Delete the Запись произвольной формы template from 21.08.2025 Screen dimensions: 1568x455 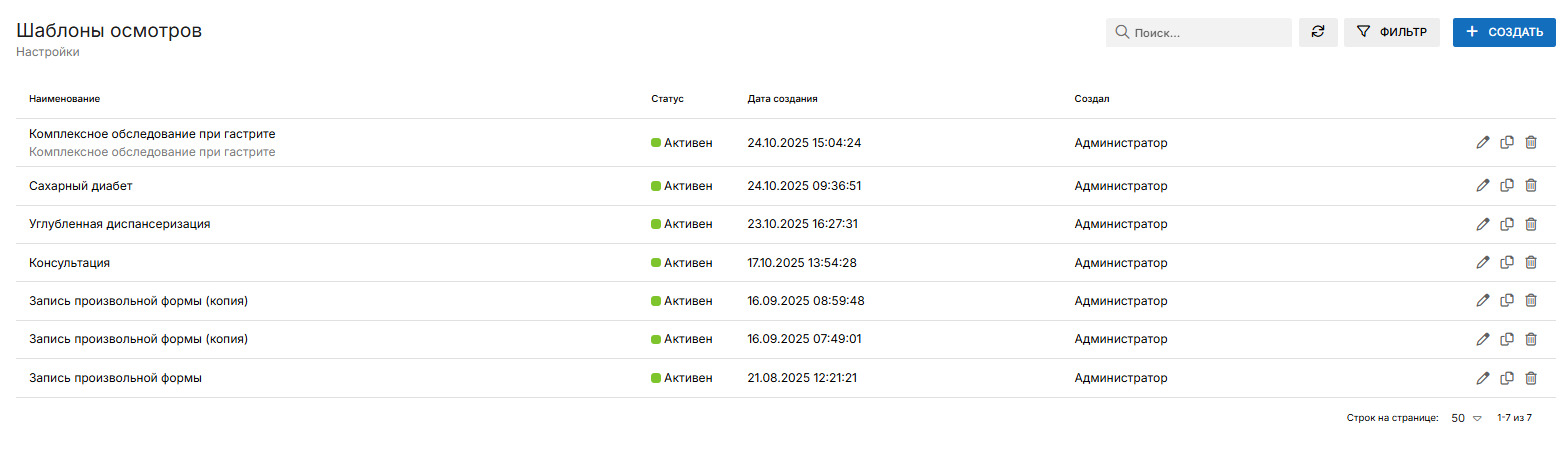pyautogui.click(x=1531, y=378)
